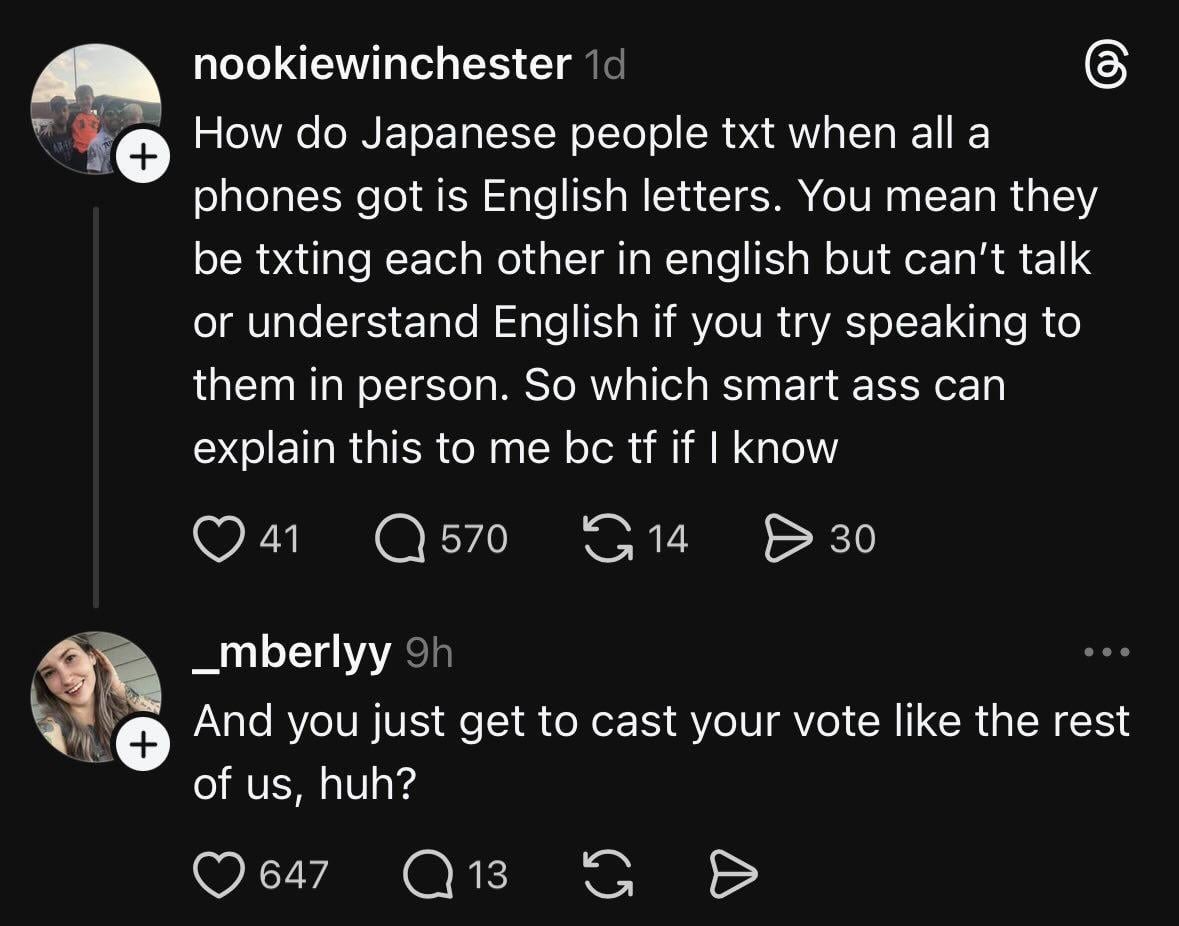Viewport: 1179px width, 926px height.
Task: Open the post text about Japanese people texting
Action: pos(640,290)
